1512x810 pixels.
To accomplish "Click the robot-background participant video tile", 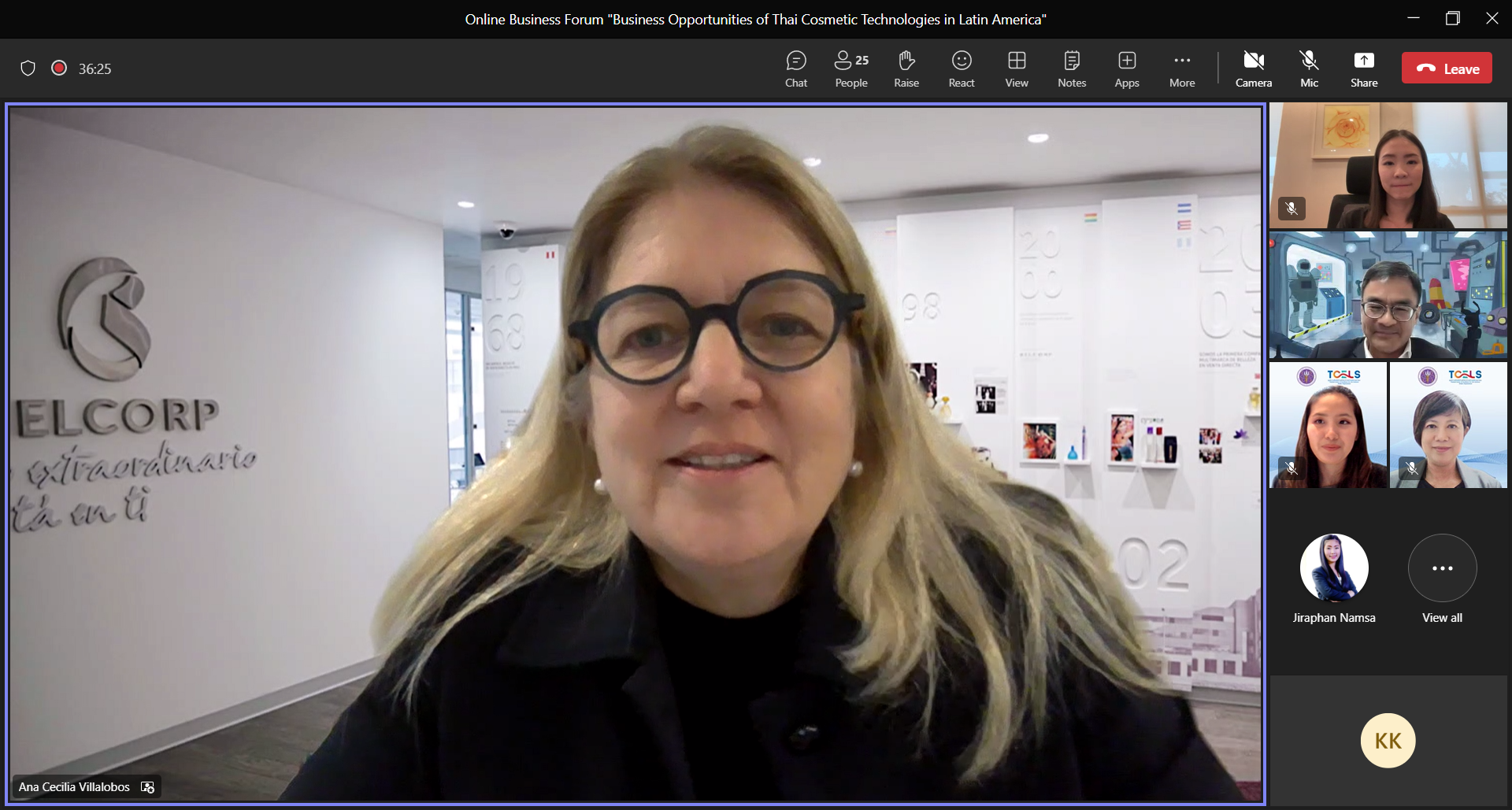I will pyautogui.click(x=1388, y=295).
